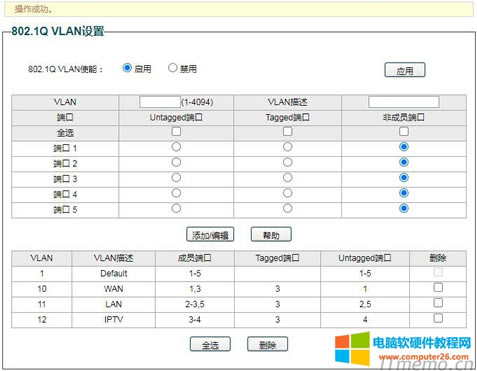The image size is (477, 371).
Task: Set 端口 5 as non-member port
Action: coord(404,208)
